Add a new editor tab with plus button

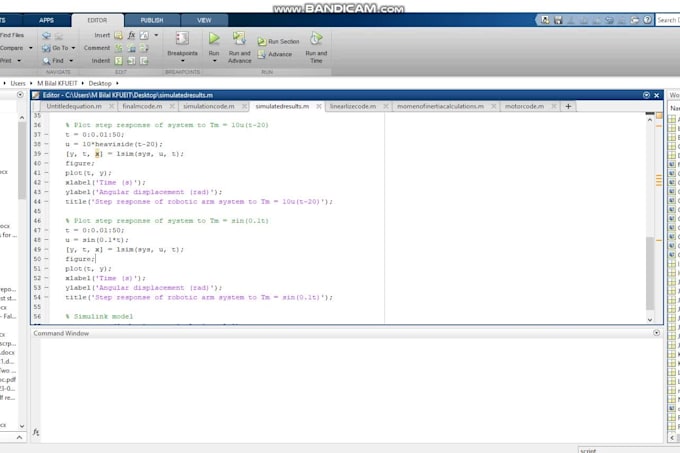(x=568, y=105)
